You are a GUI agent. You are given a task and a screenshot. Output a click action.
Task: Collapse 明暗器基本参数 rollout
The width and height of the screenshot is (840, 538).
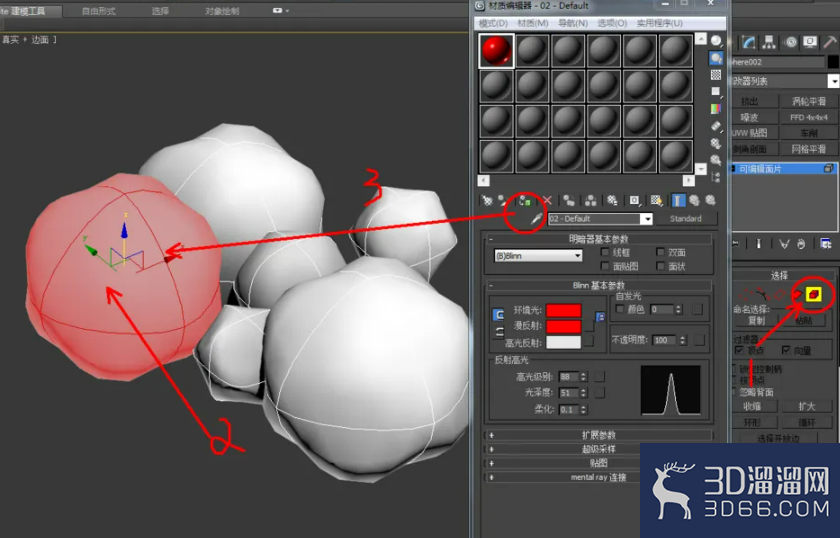click(599, 239)
